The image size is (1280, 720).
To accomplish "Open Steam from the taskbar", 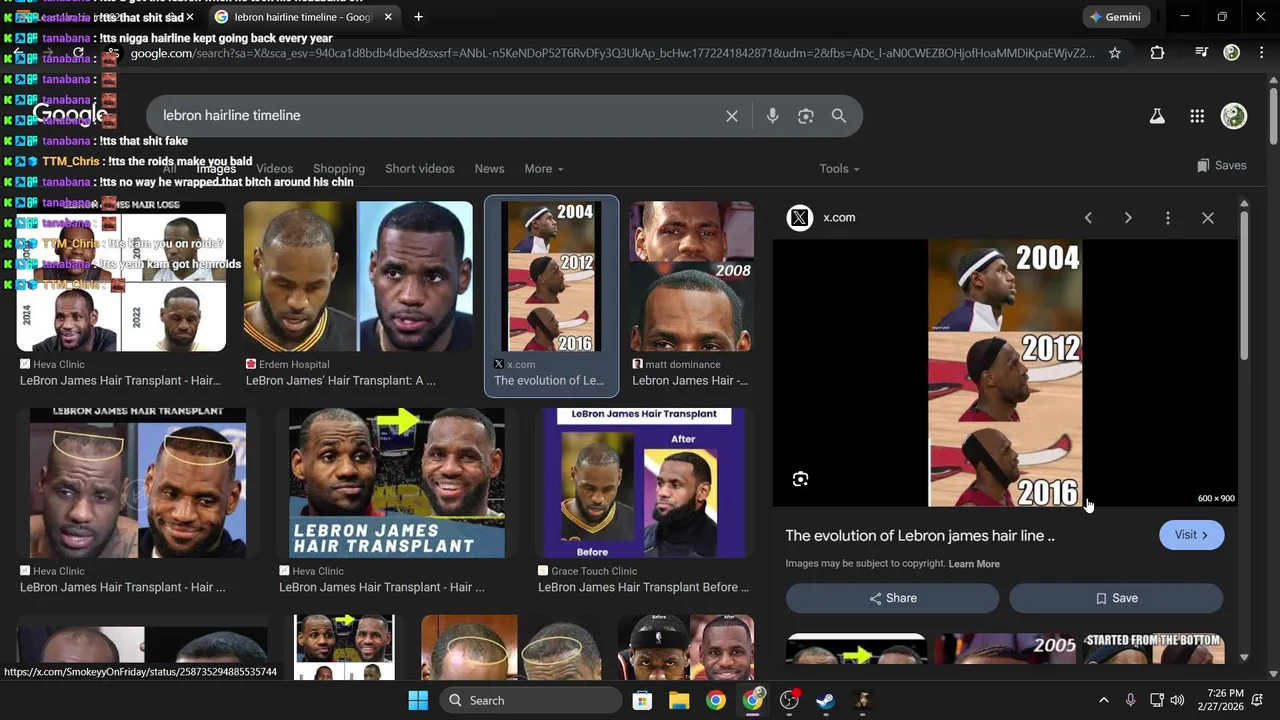I will coord(826,700).
